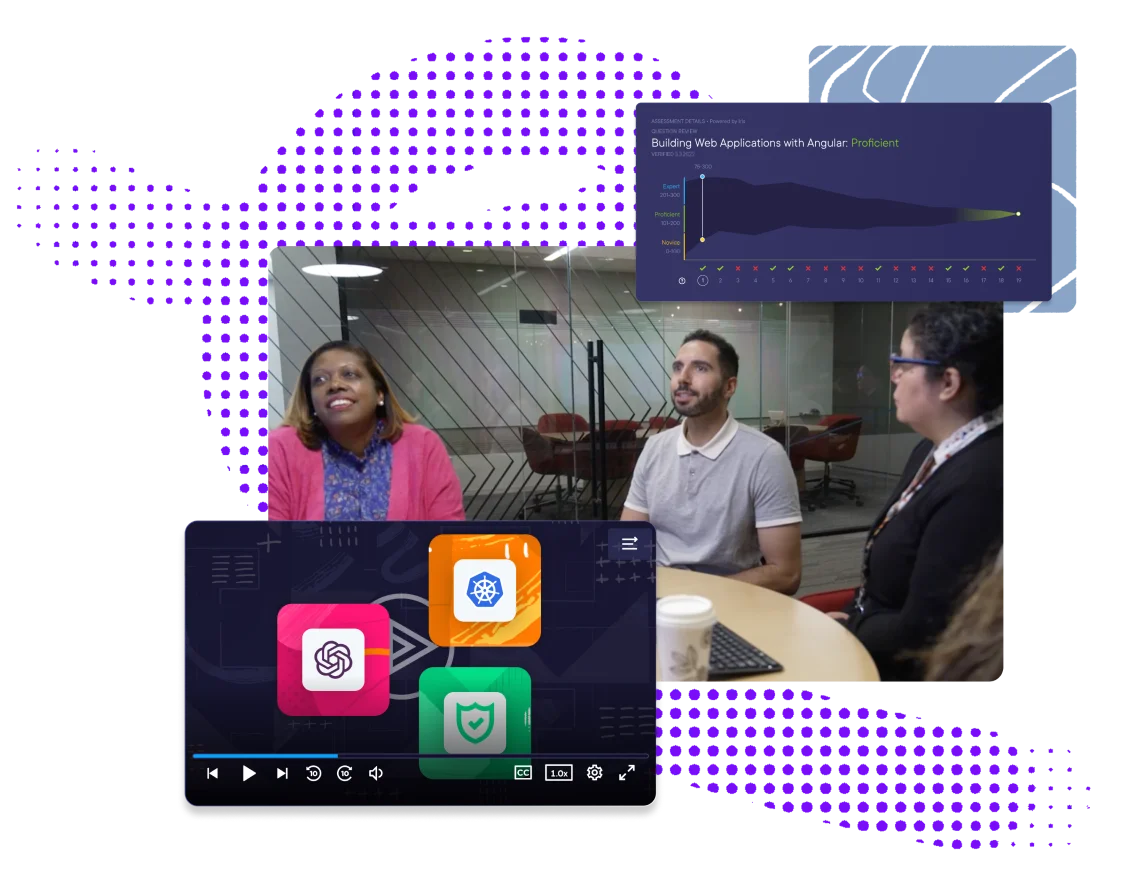This screenshot has height=878, width=1140.
Task: Mute the video volume speaker icon
Action: pyautogui.click(x=376, y=773)
